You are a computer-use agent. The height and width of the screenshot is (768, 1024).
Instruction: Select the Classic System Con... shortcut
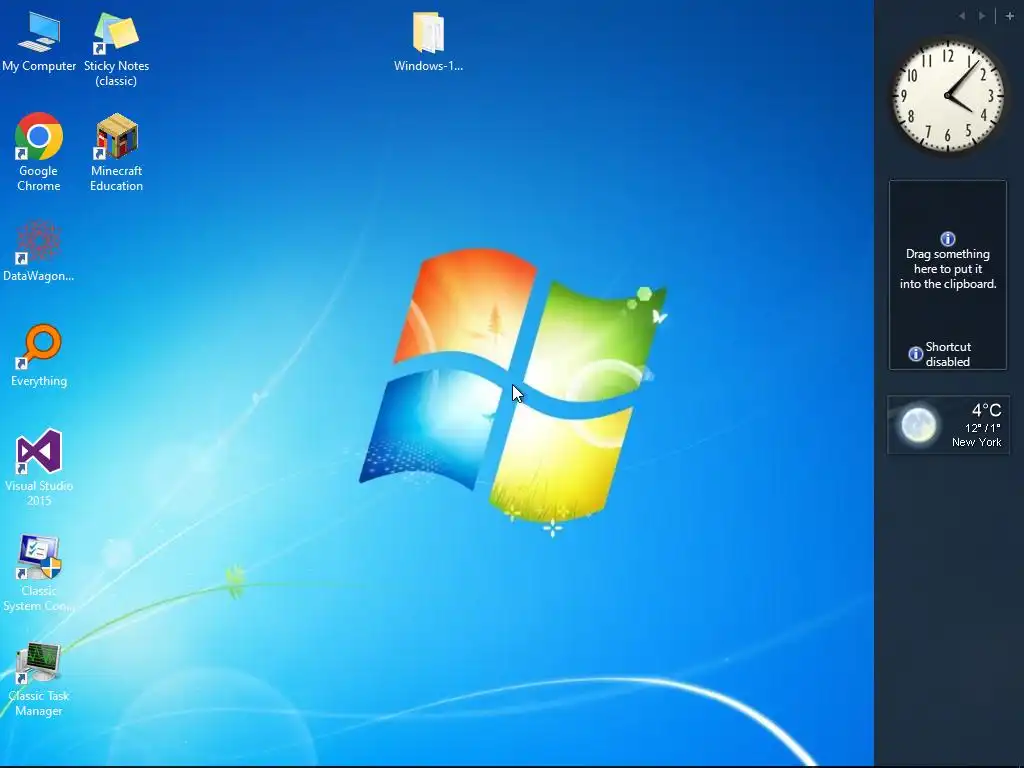click(39, 573)
